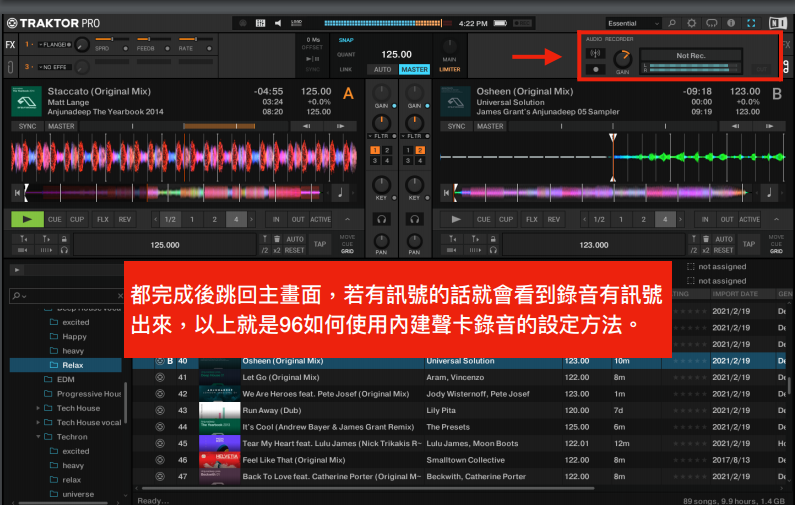Collapse deck A advanced panel chevron

pos(348,220)
